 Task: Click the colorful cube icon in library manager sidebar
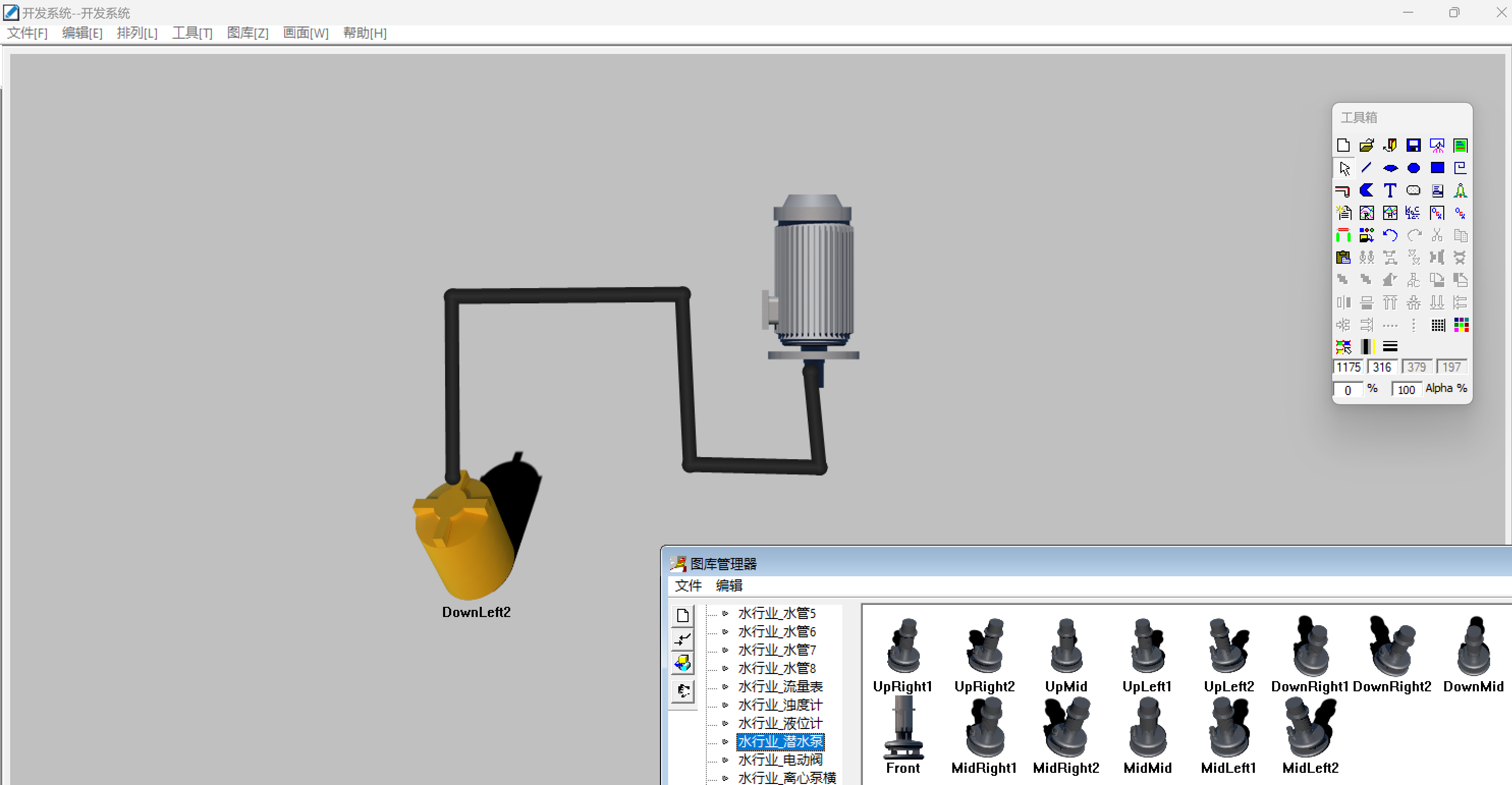click(682, 663)
